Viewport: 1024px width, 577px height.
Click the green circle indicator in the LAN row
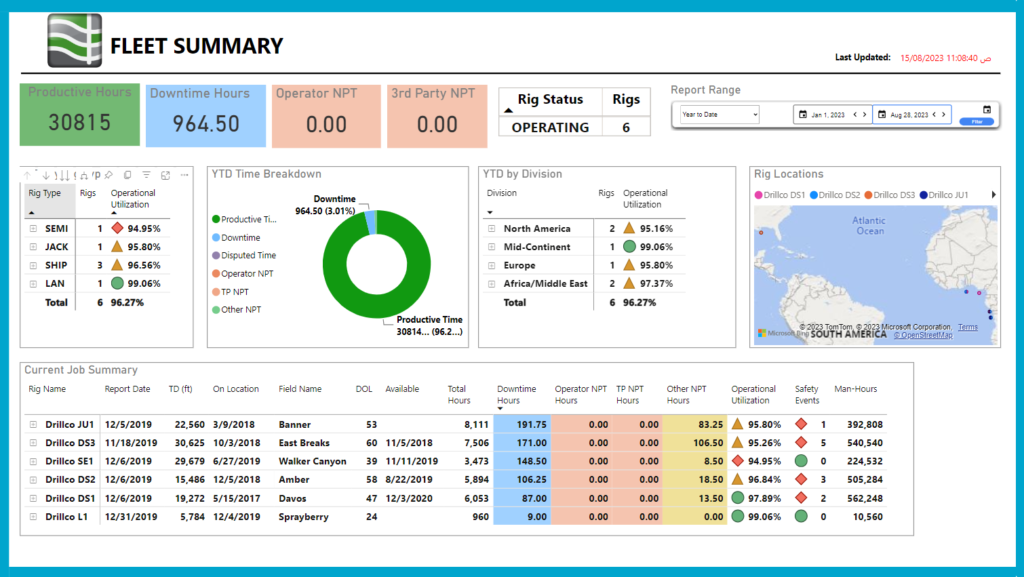click(117, 283)
